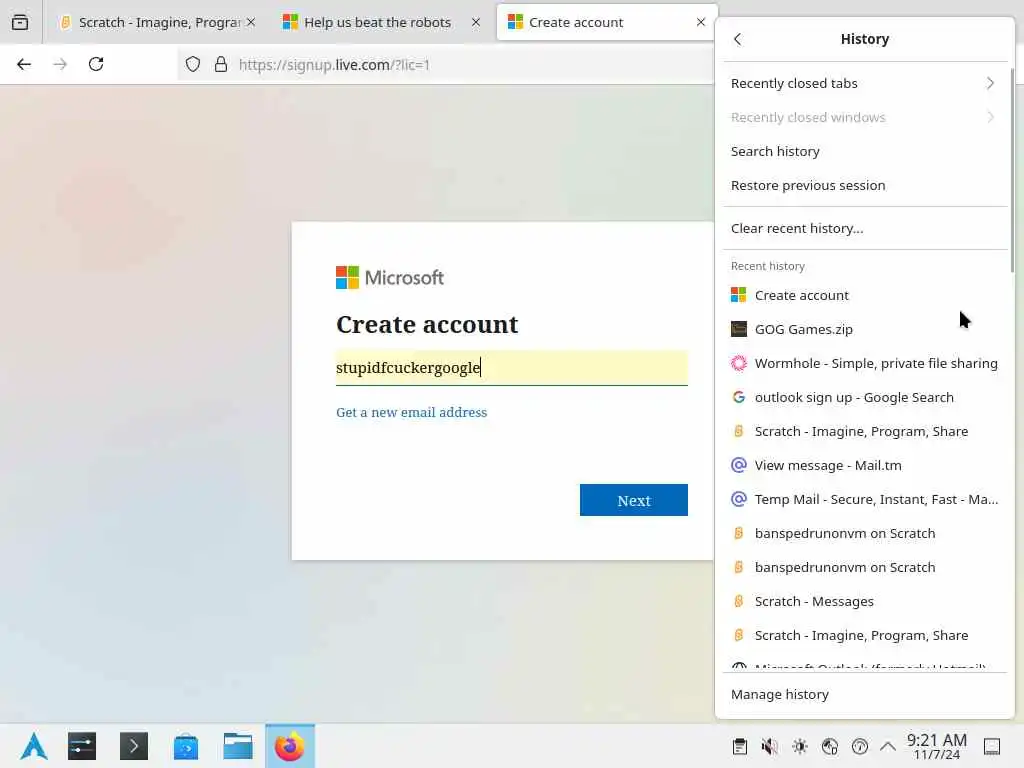1024x768 pixels.
Task: Click the Microsoft logo on the form
Action: [x=390, y=278]
